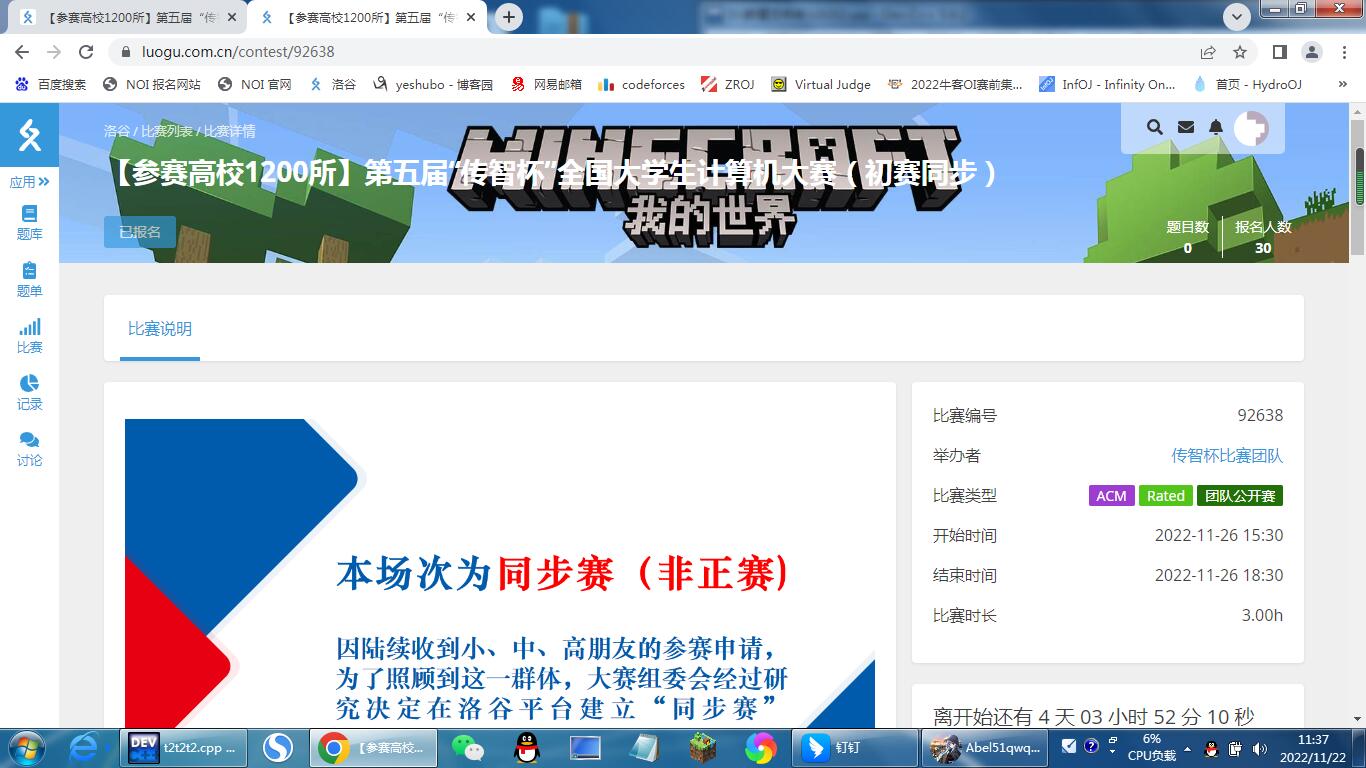Viewport: 1366px width, 768px height.
Task: Open the 传智杯比赛团队 organizer link
Action: [x=1227, y=456]
